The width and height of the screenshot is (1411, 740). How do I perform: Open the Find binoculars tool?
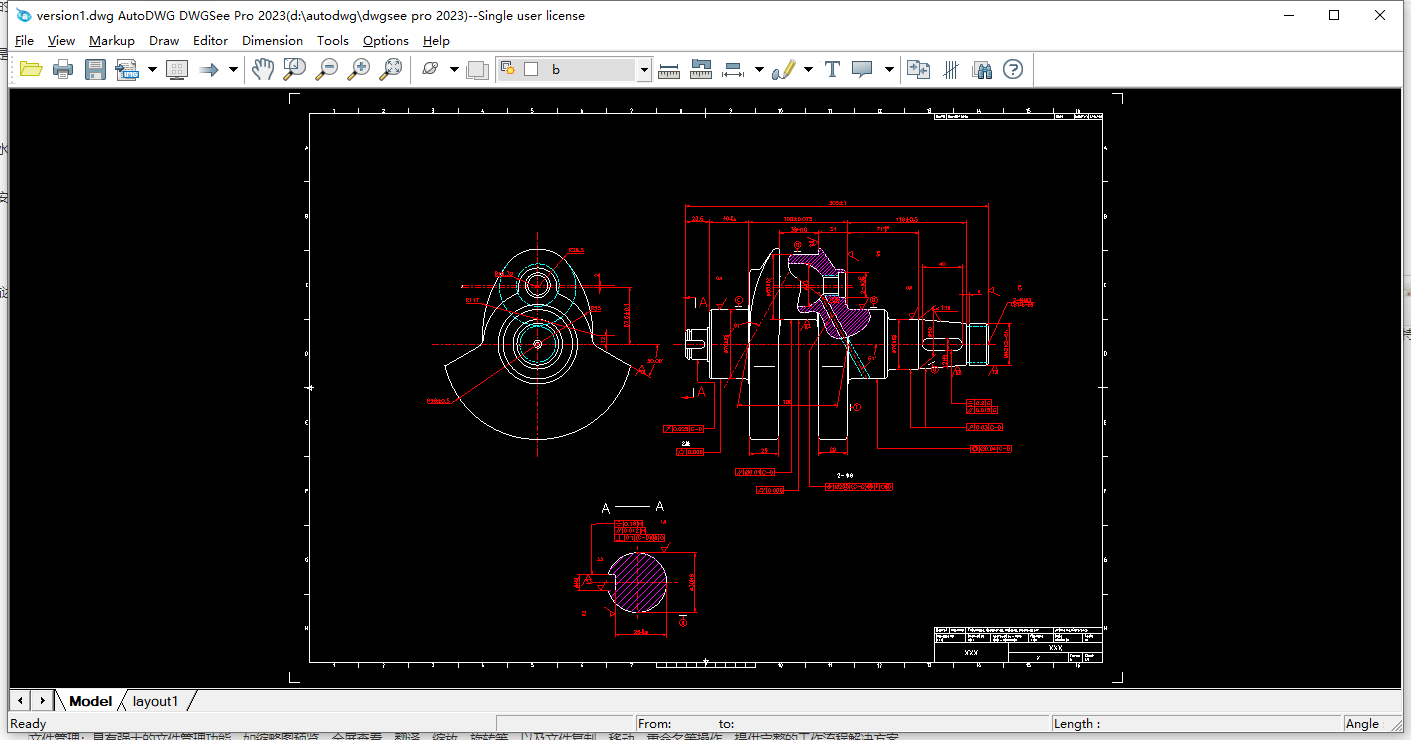[x=982, y=69]
